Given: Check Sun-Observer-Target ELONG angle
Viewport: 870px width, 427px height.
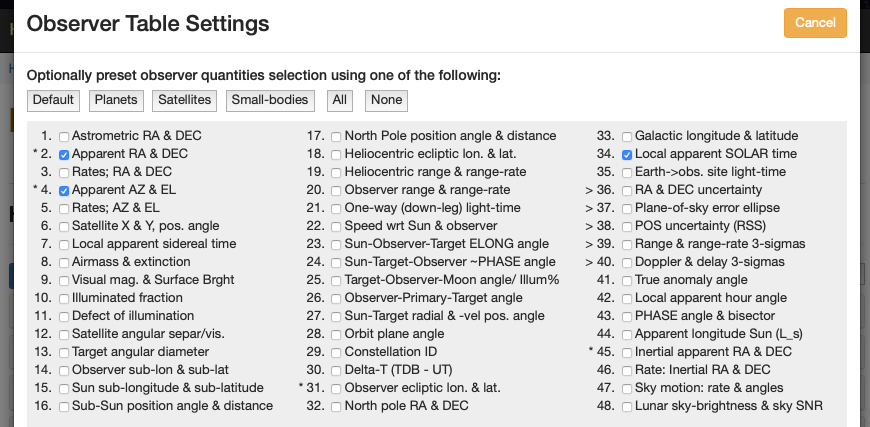Looking at the screenshot, I should pyautogui.click(x=336, y=245).
